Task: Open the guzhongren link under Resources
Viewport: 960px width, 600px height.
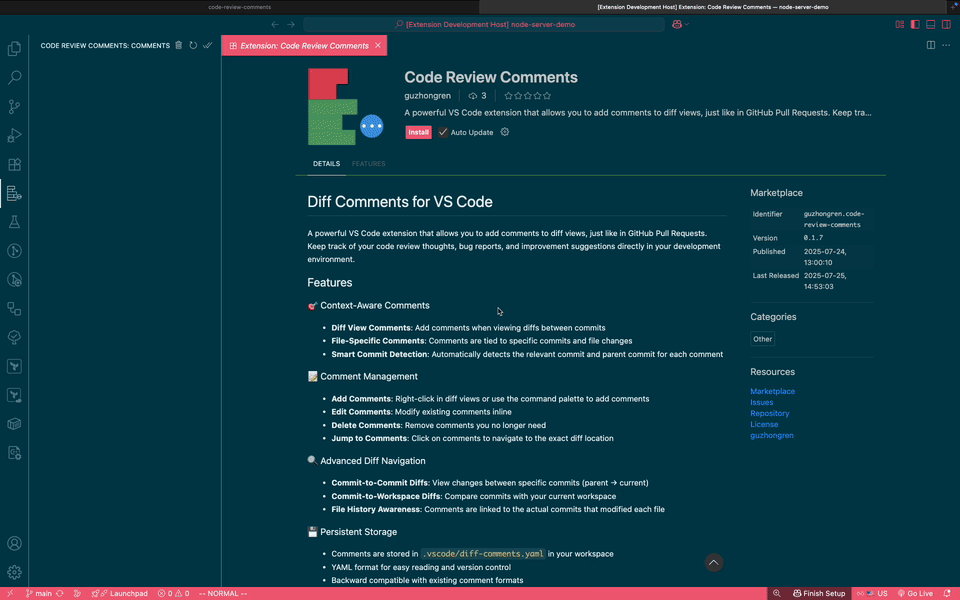Action: (771, 435)
